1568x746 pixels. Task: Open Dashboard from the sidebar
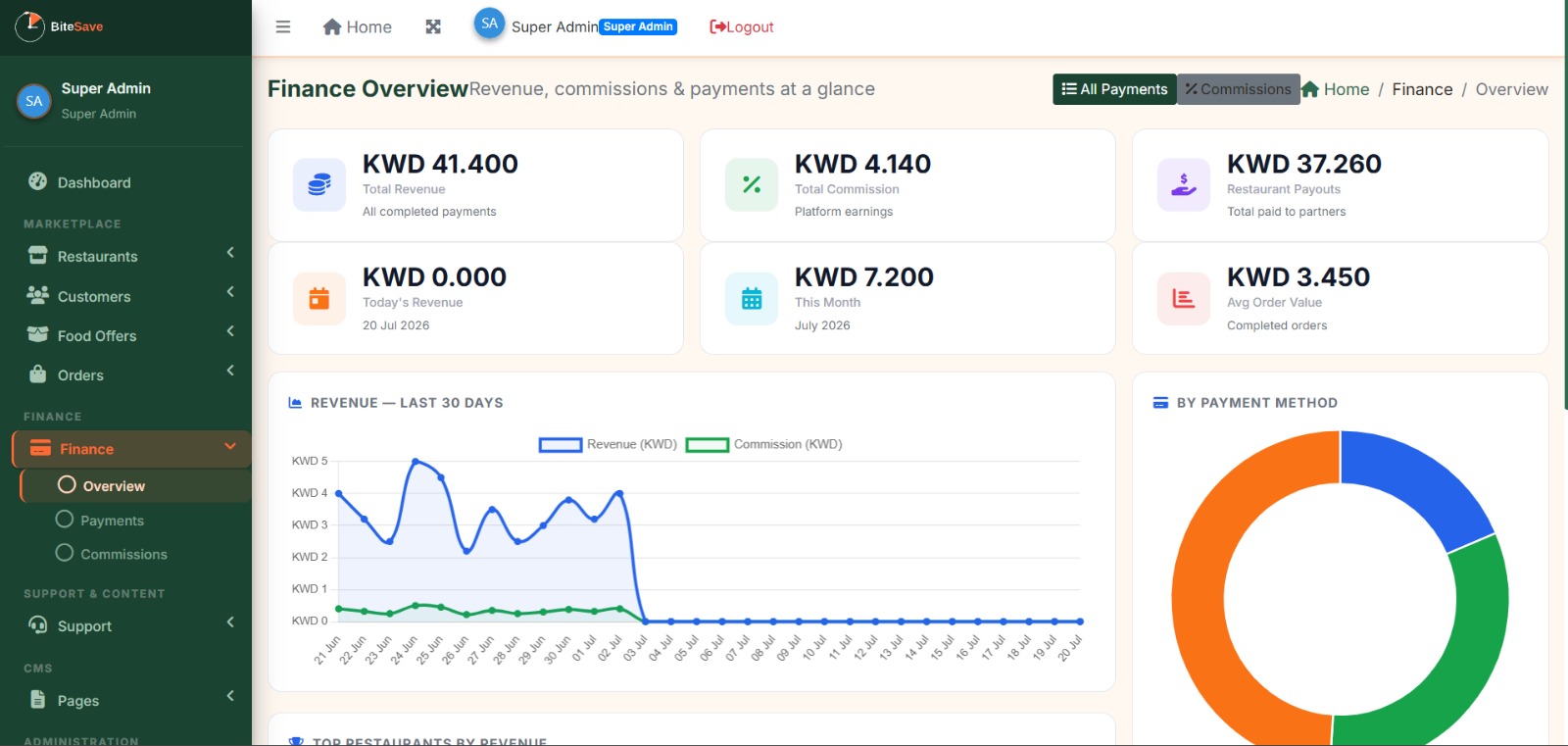click(x=125, y=182)
